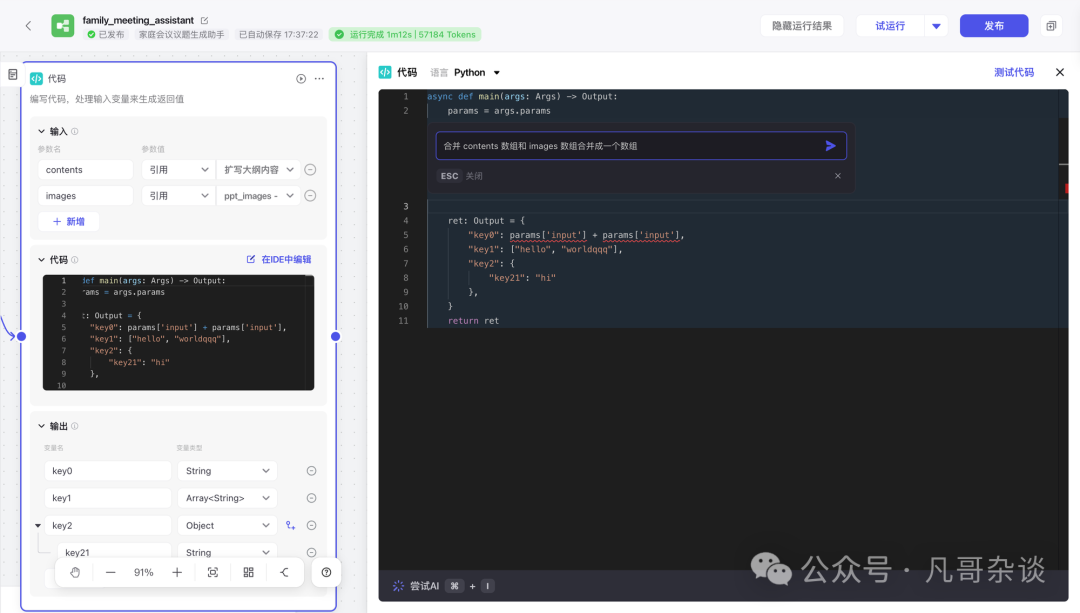Open the 试运行 dropdown arrow
Viewport: 1080px width, 613px height.
936,26
